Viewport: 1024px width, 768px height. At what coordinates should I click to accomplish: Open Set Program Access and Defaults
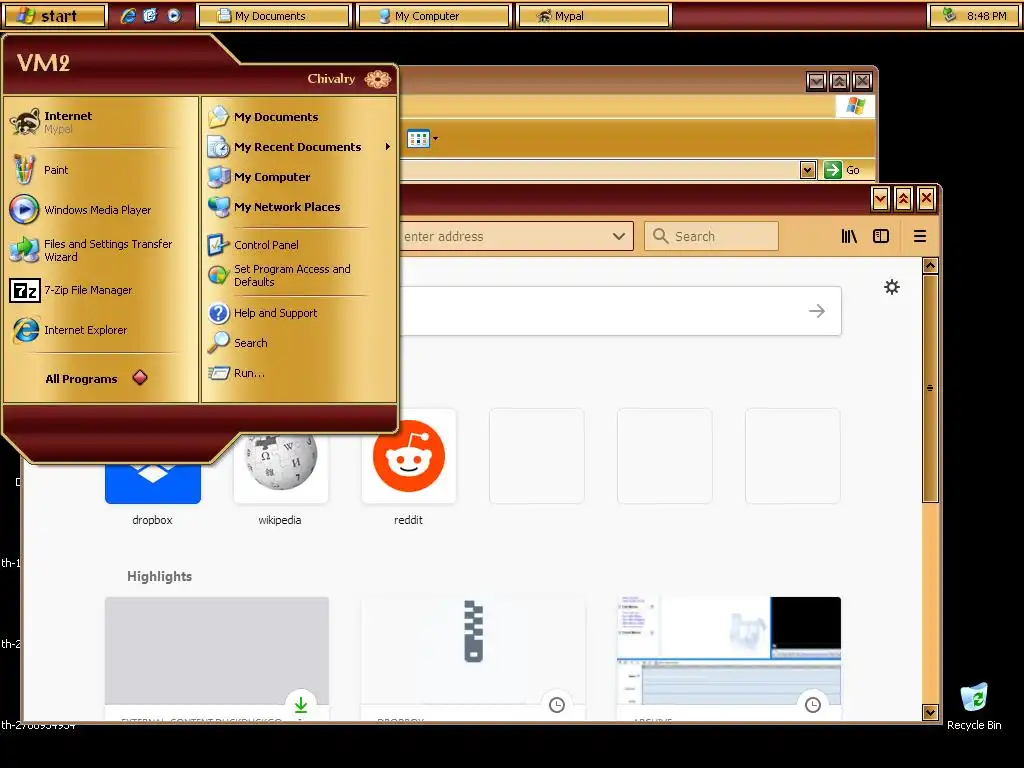coord(281,275)
